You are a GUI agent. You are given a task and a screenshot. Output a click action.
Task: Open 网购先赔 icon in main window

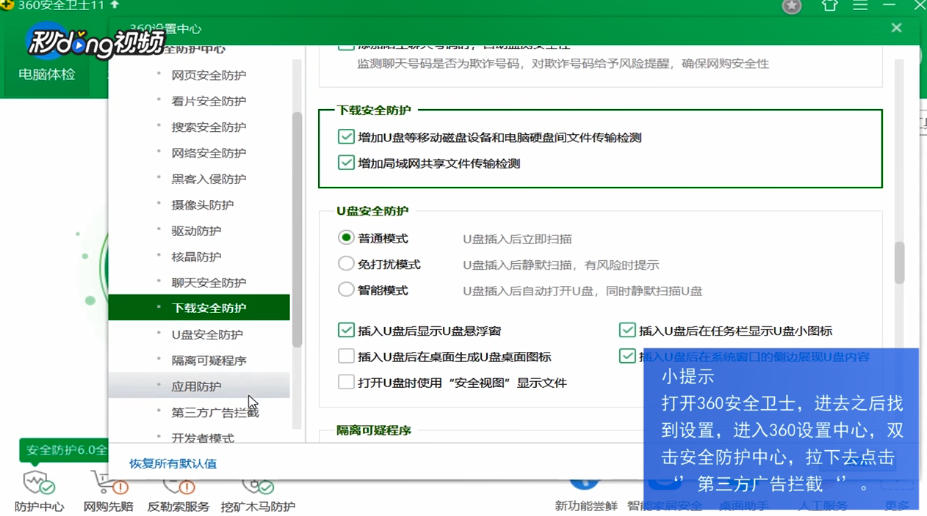[108, 492]
